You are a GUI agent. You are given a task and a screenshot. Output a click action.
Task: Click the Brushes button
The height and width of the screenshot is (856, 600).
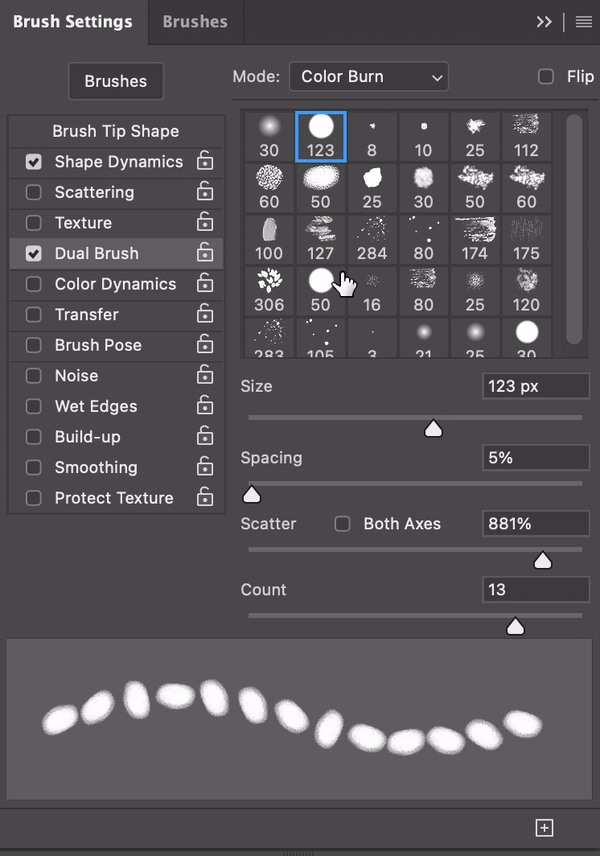(x=116, y=81)
